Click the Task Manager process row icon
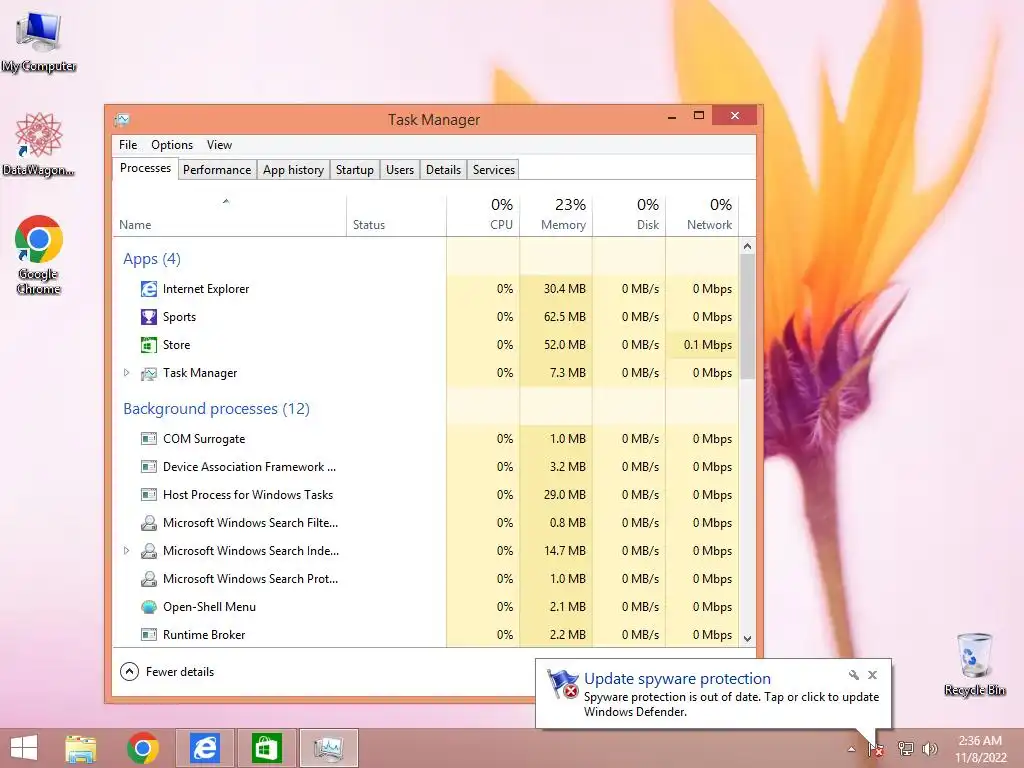 149,373
